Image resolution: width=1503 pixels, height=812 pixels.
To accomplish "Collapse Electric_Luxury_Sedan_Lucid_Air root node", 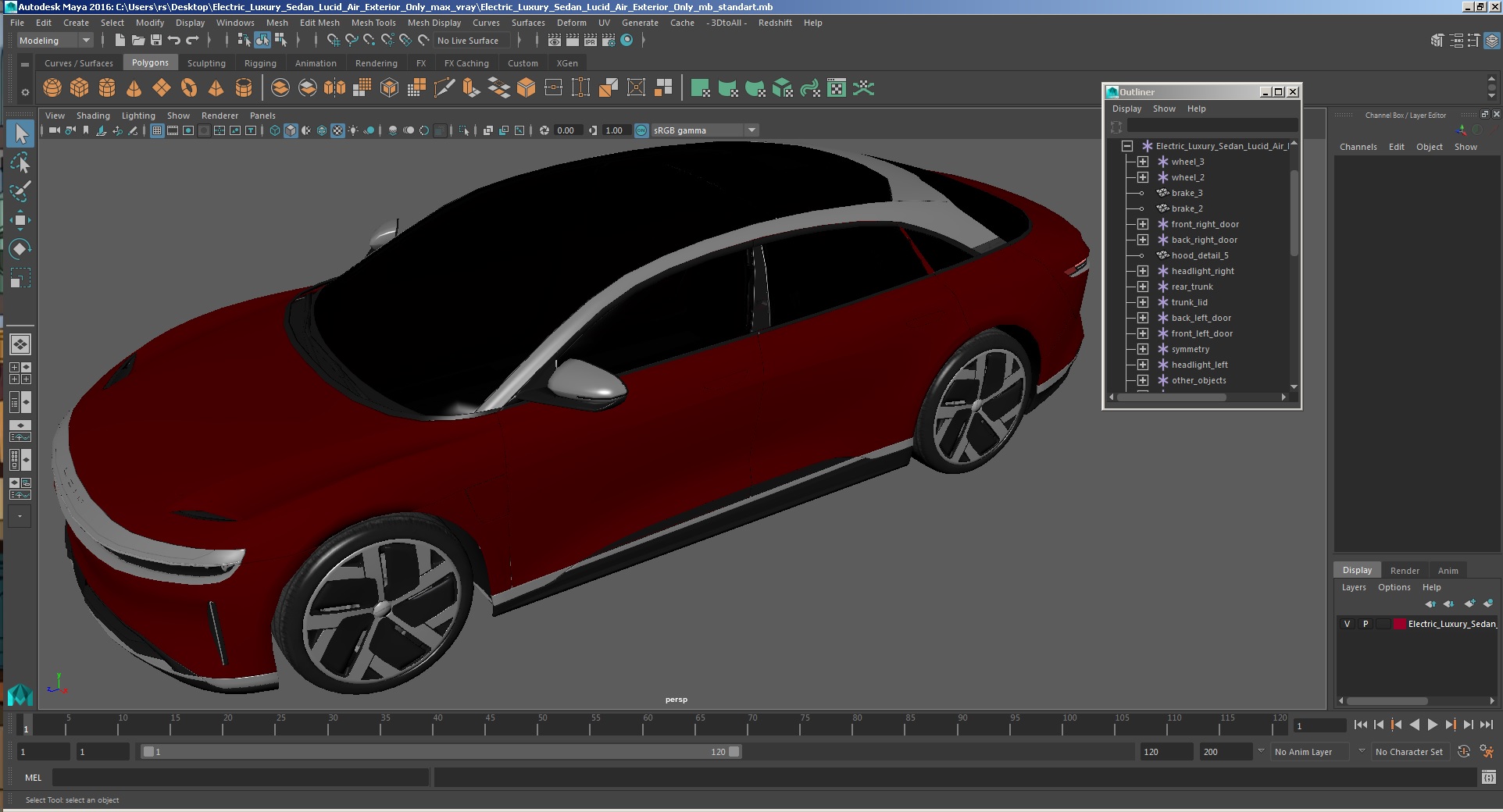I will tap(1126, 146).
